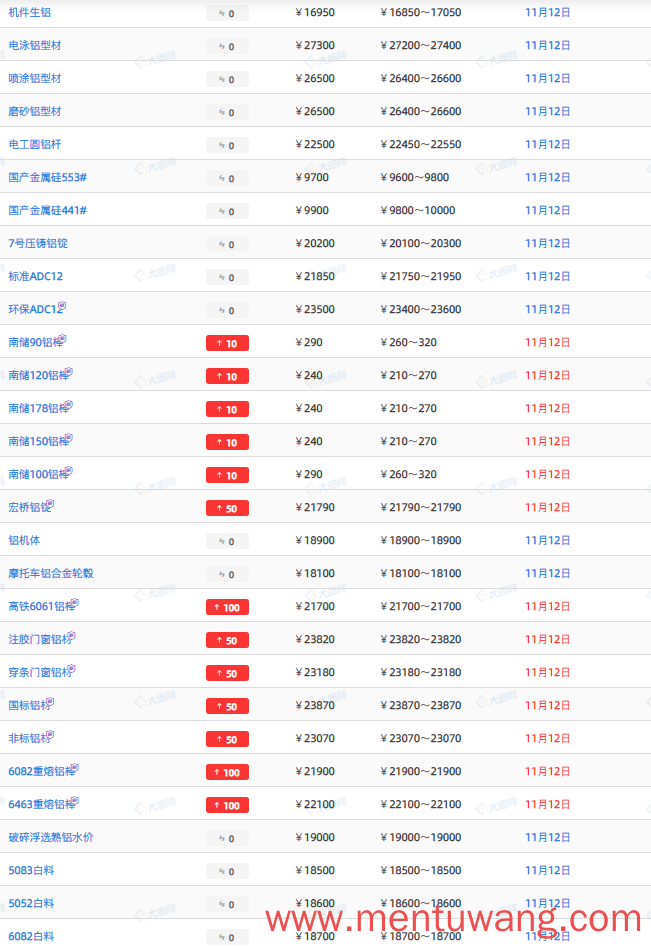Click the note icon beside 环保ADC12
This screenshot has width=651, height=949.
coord(62,306)
